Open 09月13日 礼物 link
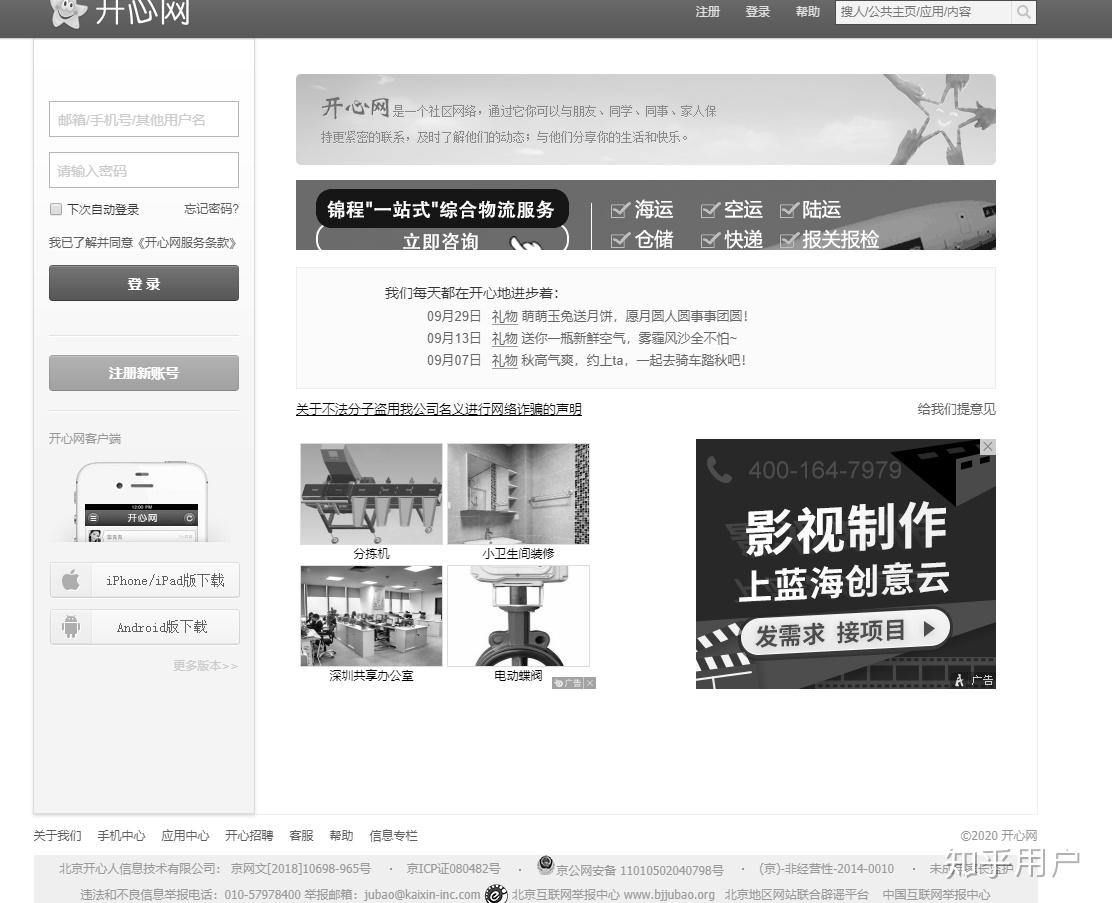1112x903 pixels. click(504, 338)
